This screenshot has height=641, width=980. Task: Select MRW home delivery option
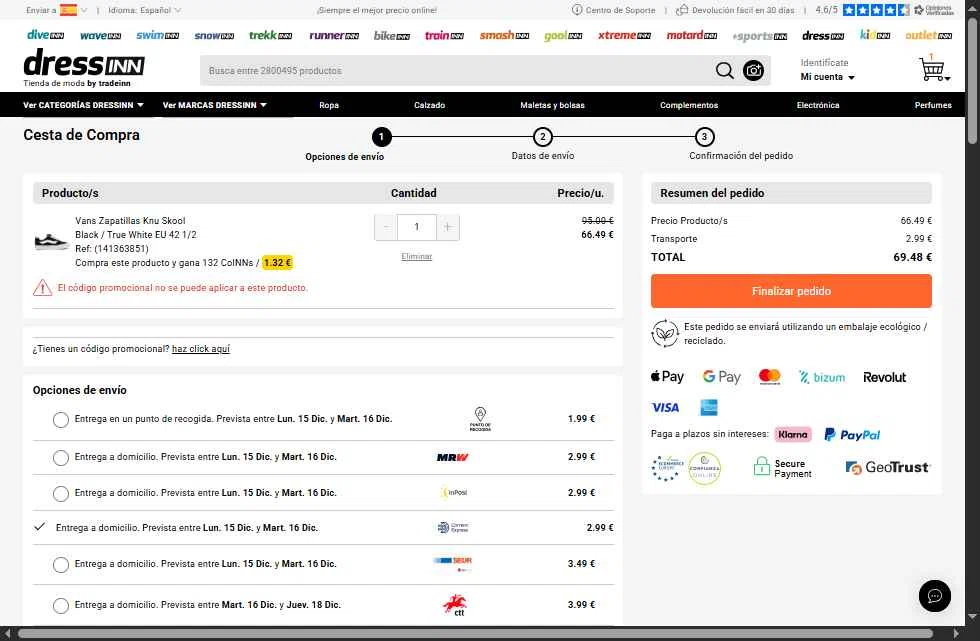[61, 458]
